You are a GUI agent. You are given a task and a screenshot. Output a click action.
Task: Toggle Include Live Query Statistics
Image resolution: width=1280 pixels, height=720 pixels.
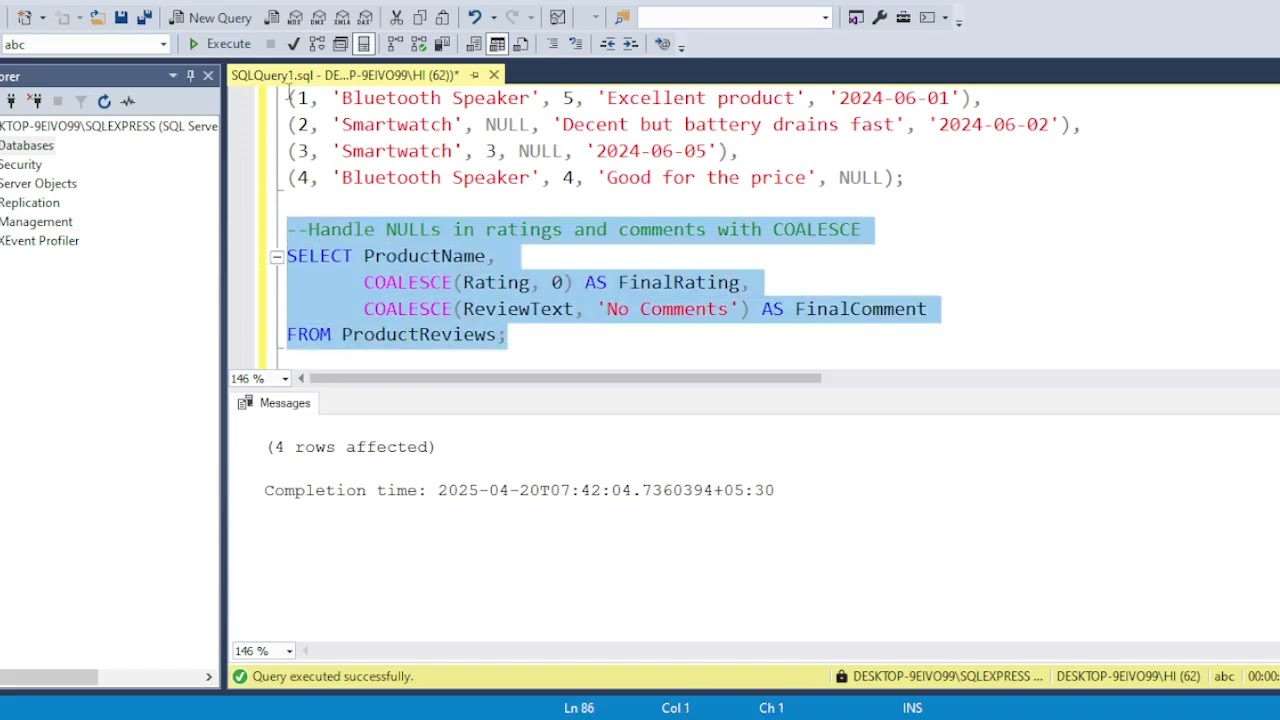tap(418, 44)
